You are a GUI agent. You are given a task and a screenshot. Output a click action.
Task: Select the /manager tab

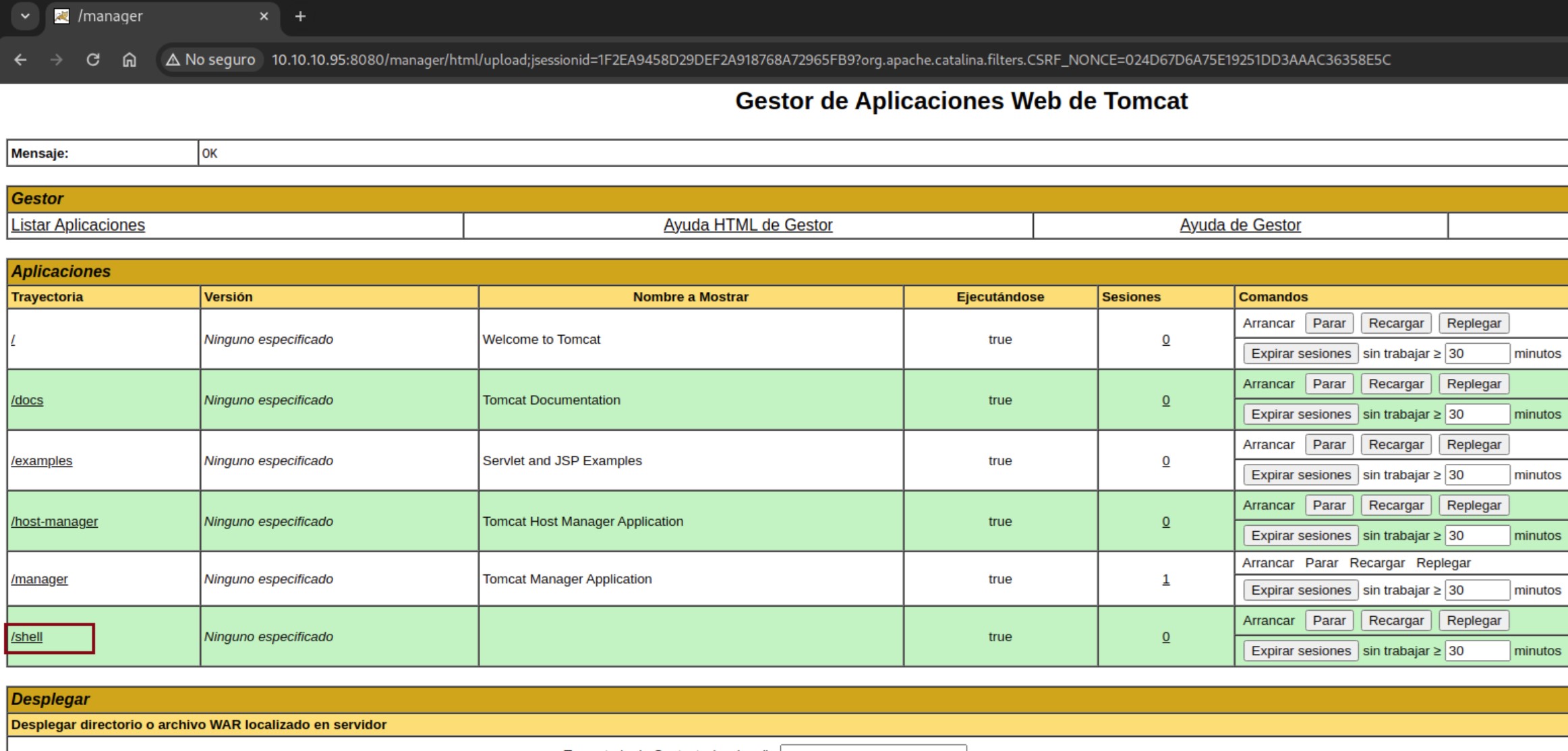pyautogui.click(x=162, y=16)
